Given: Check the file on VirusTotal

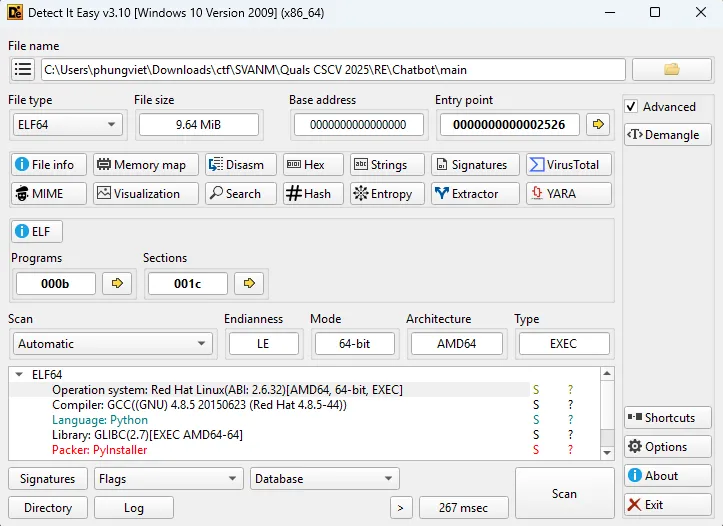Looking at the screenshot, I should tap(568, 165).
